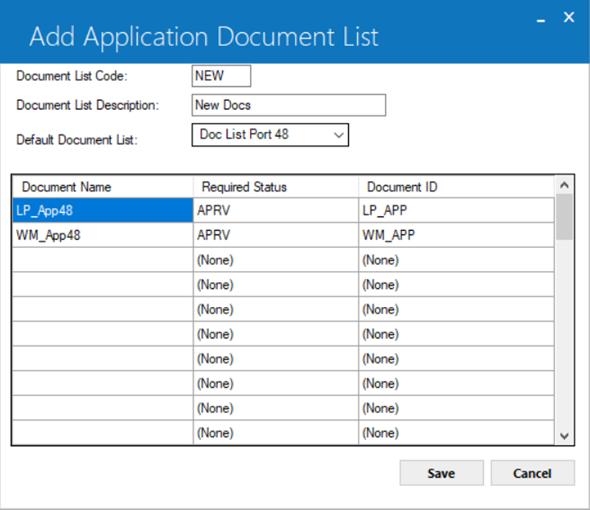This screenshot has height=510, width=590.
Task: Minimize the dialog window
Action: click(541, 19)
